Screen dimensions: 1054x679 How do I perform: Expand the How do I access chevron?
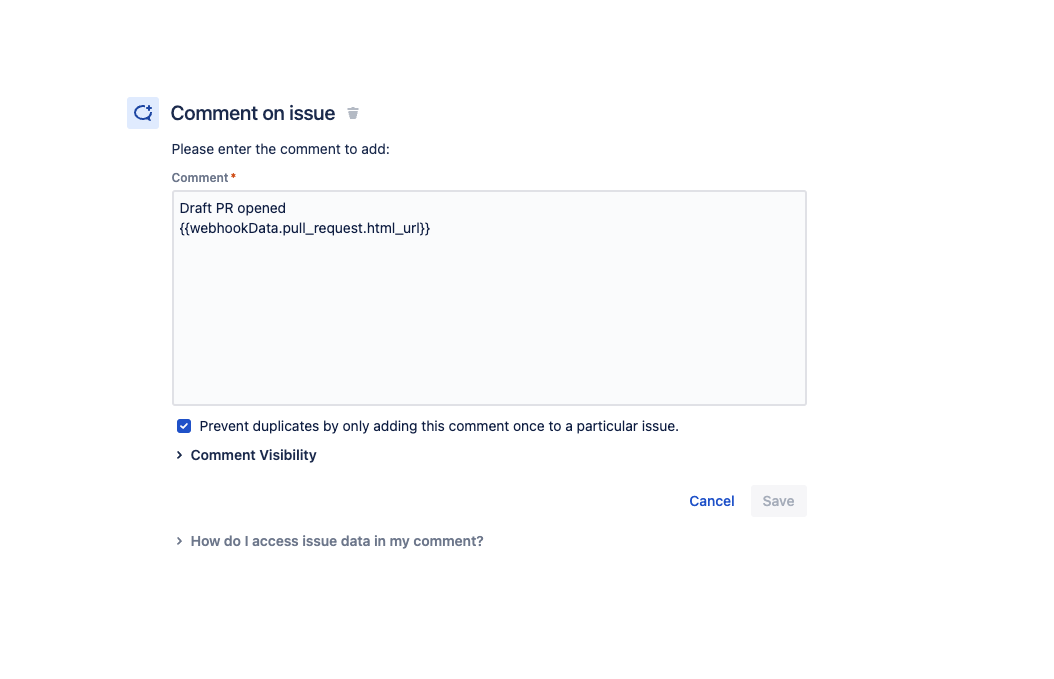179,541
